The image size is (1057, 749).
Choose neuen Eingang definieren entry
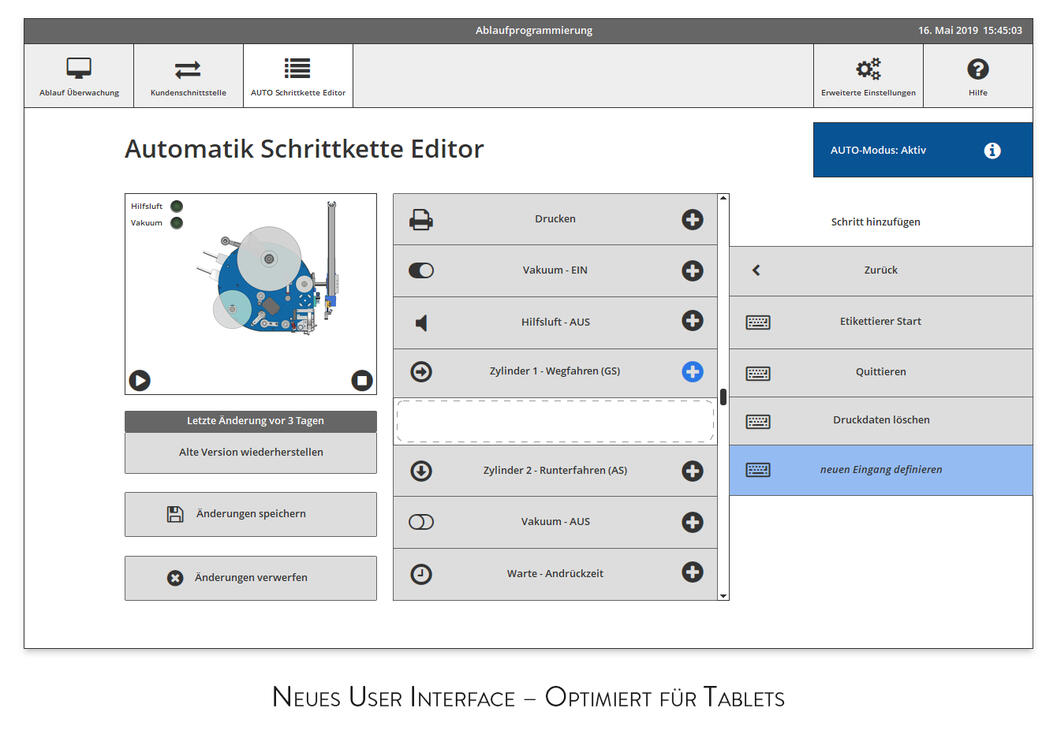[x=880, y=470]
